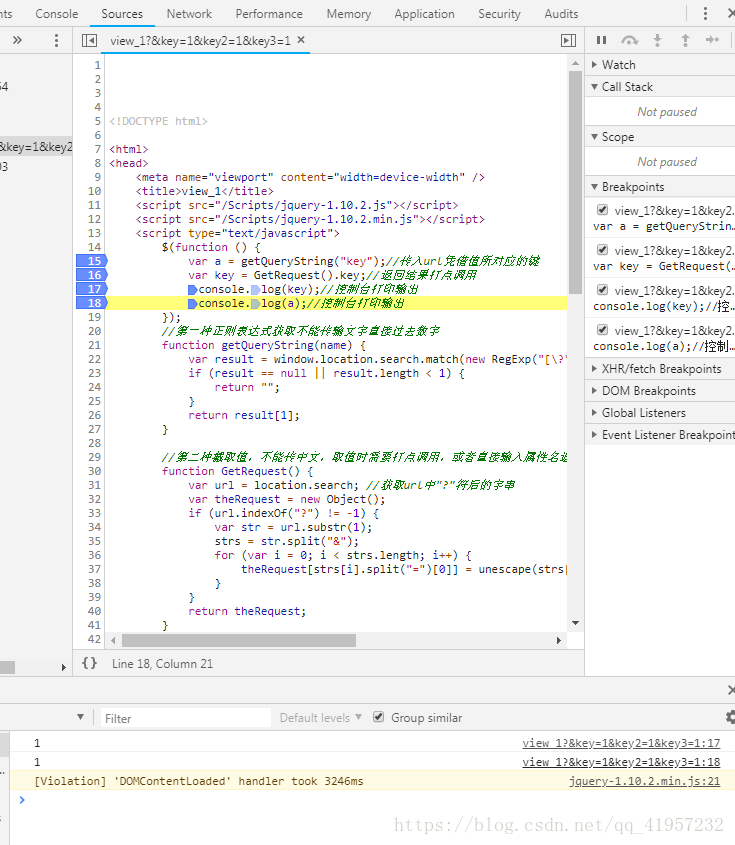Step into next function call

[657, 40]
